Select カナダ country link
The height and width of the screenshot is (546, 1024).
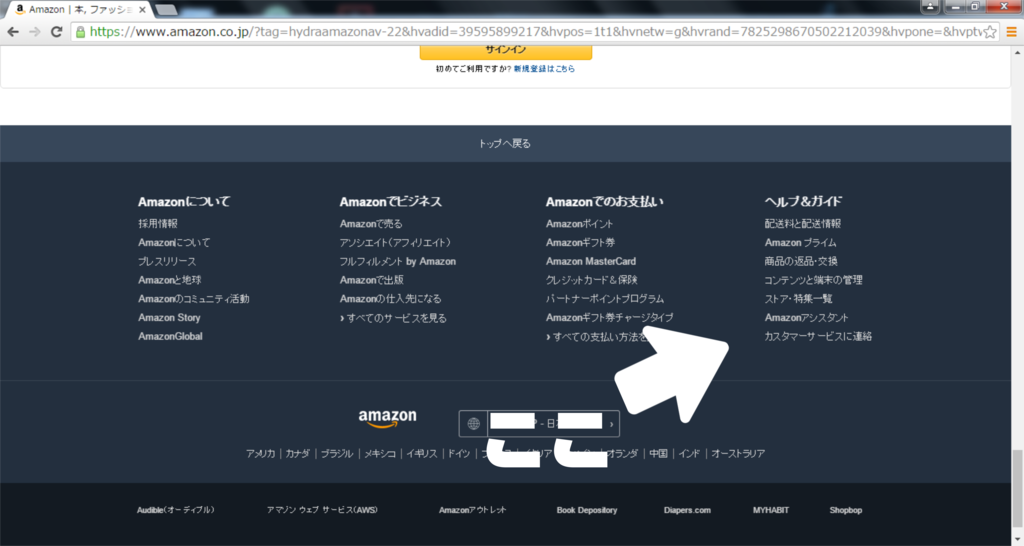coord(297,453)
